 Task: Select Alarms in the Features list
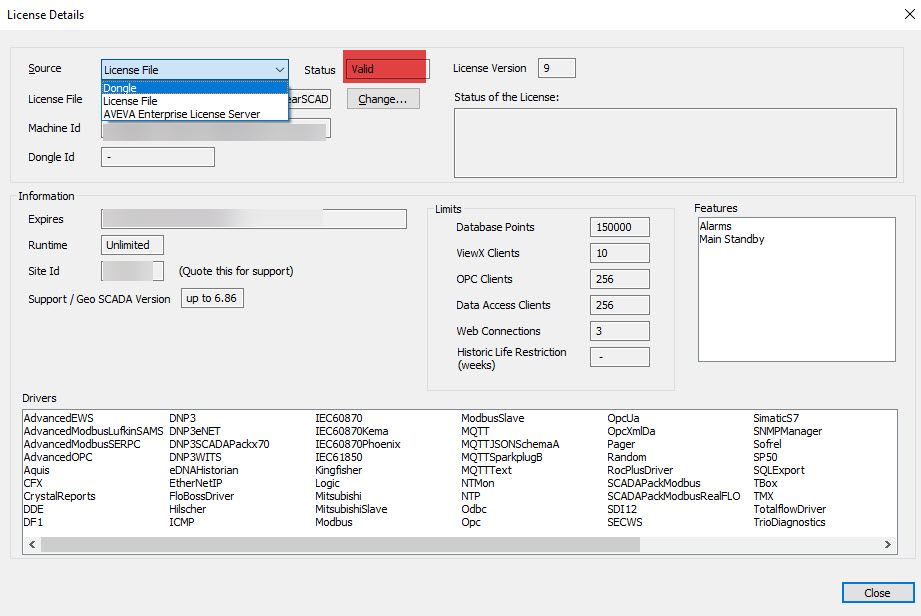point(715,226)
